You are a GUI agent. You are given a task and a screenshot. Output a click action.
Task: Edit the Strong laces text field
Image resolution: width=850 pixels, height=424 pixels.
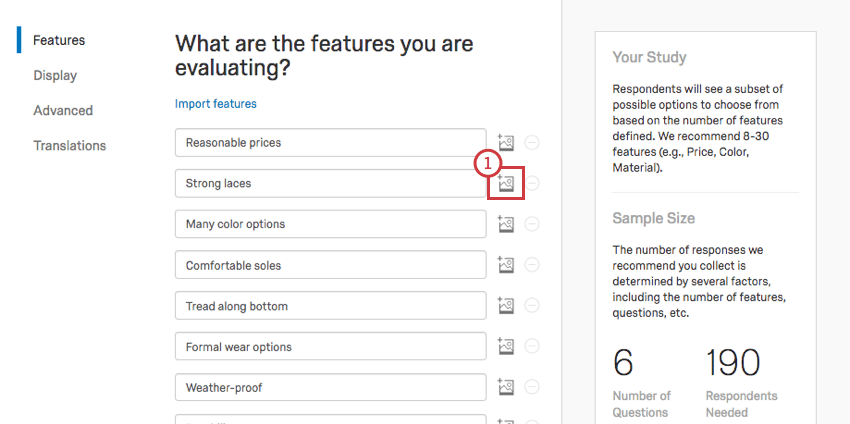330,184
